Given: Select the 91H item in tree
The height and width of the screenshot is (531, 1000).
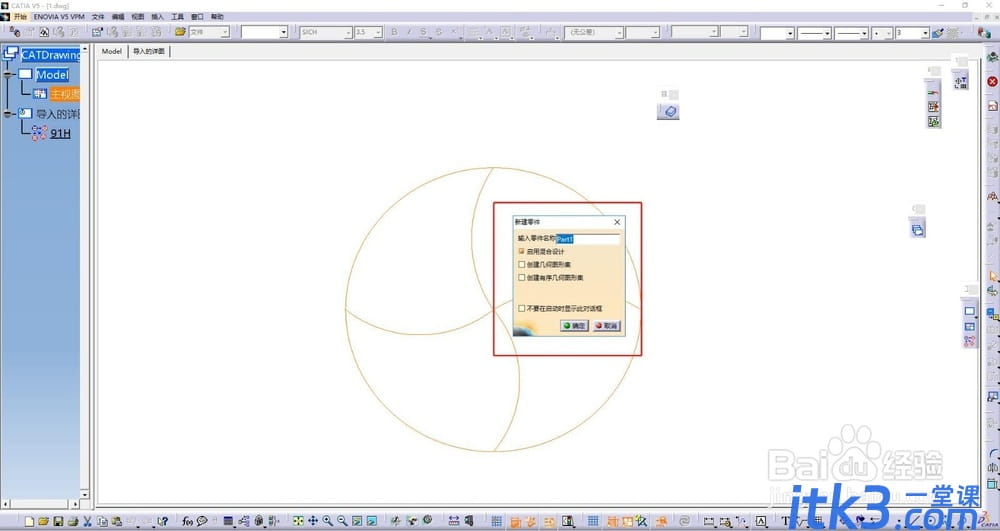Looking at the screenshot, I should pos(60,133).
